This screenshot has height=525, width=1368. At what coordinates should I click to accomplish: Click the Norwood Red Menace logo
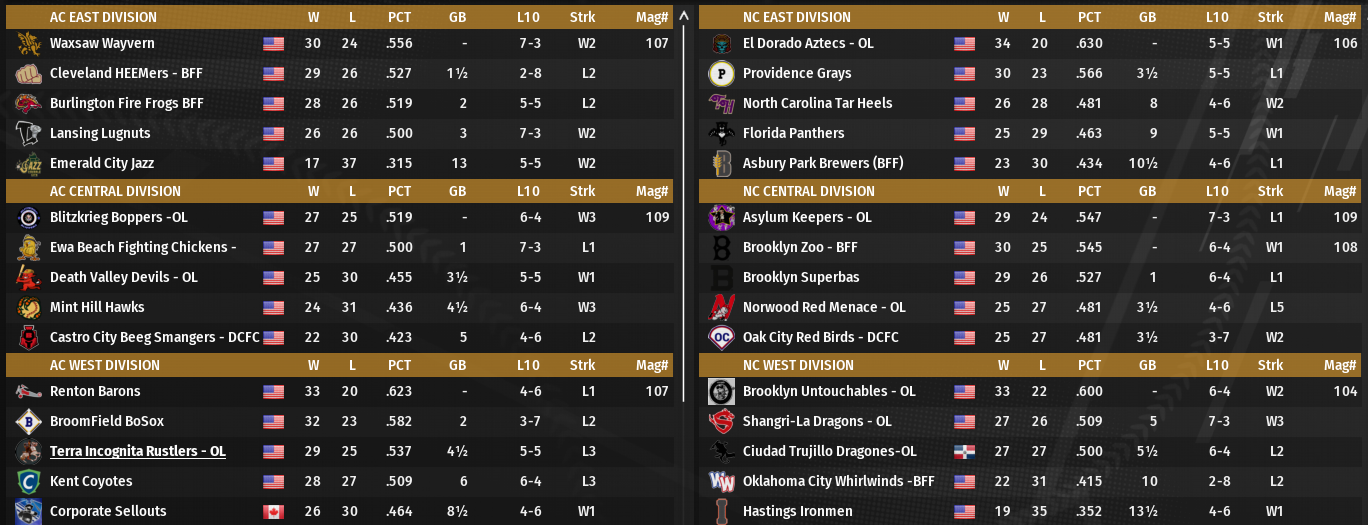(x=721, y=308)
